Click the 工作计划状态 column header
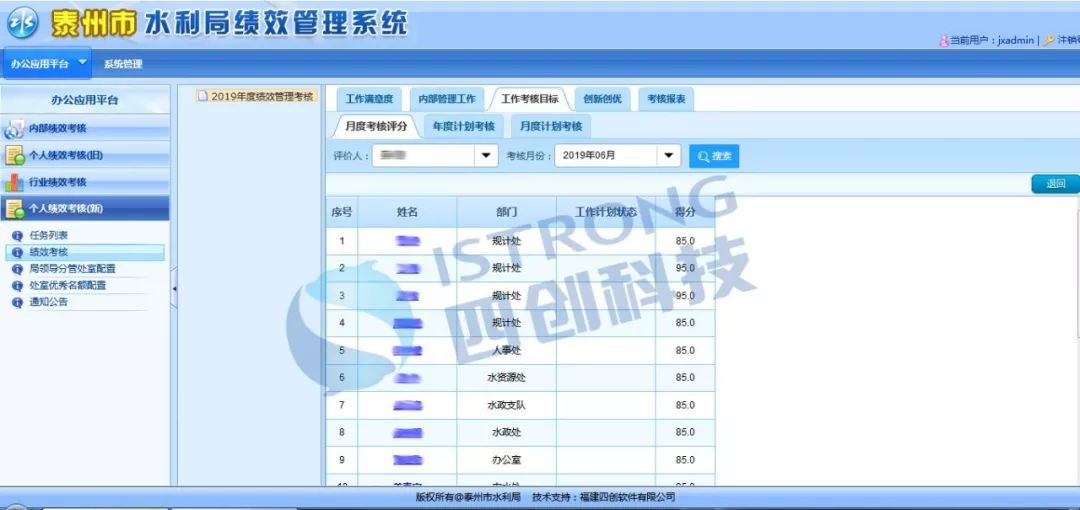The width and height of the screenshot is (1080, 510). [605, 212]
